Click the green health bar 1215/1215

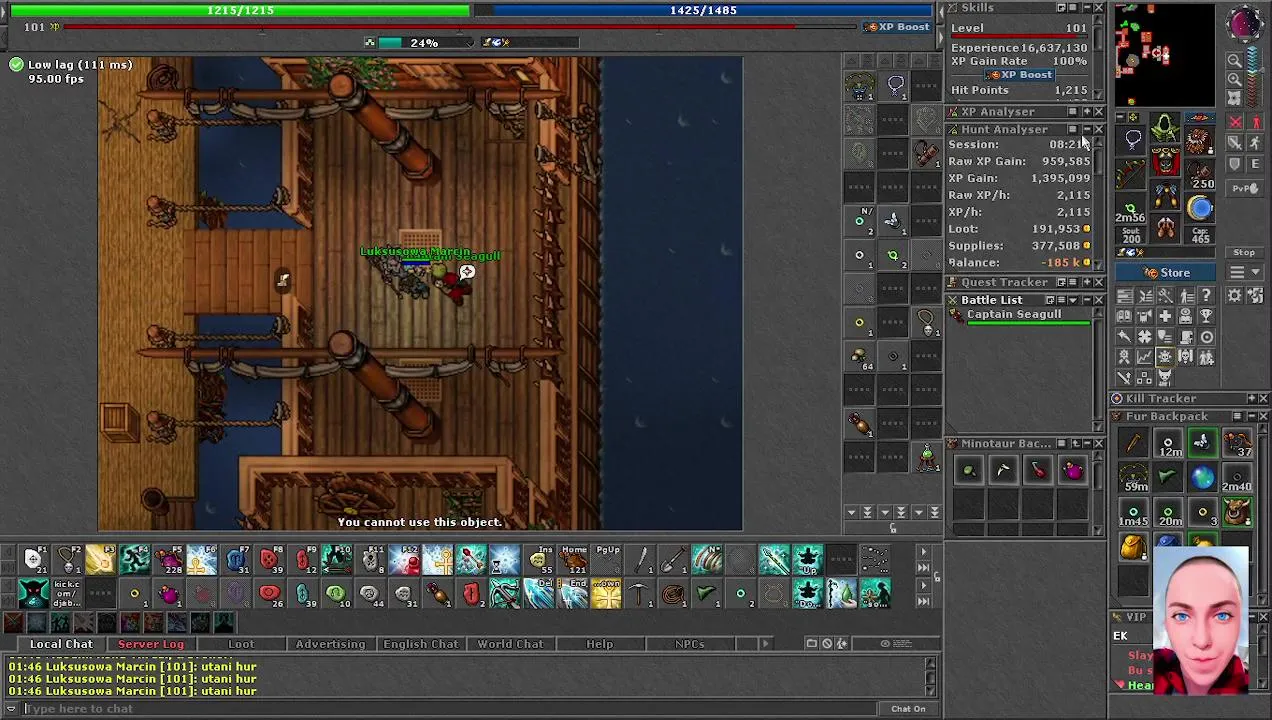(240, 10)
